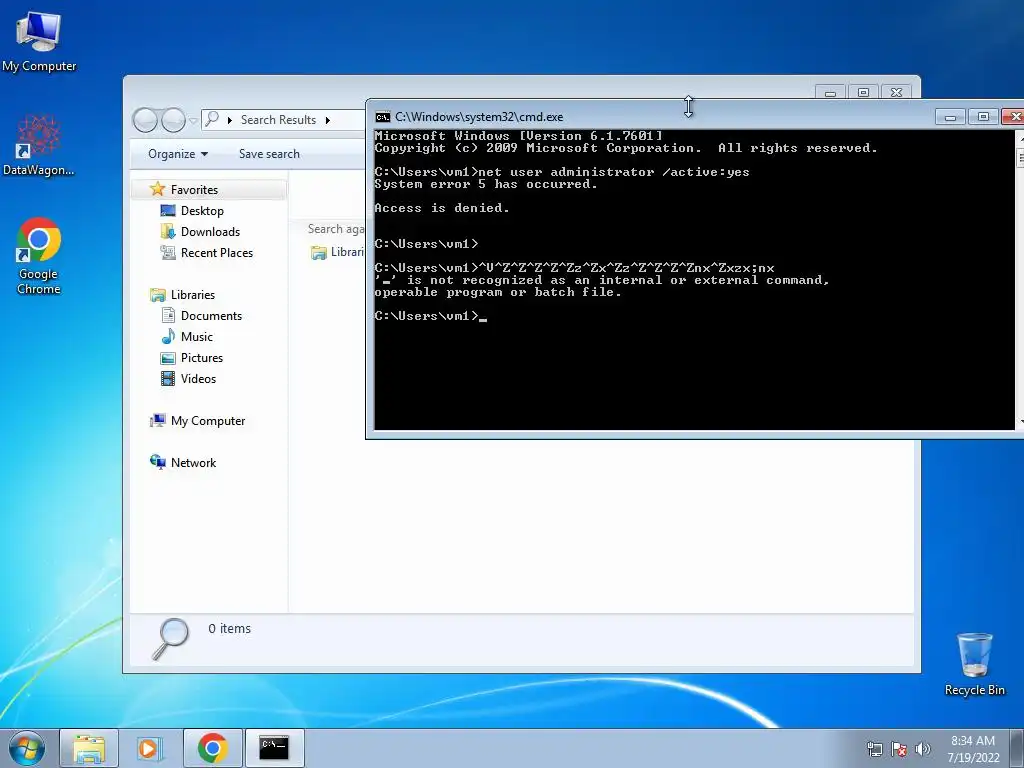Close the Explorer Search Results window

pos(897,93)
